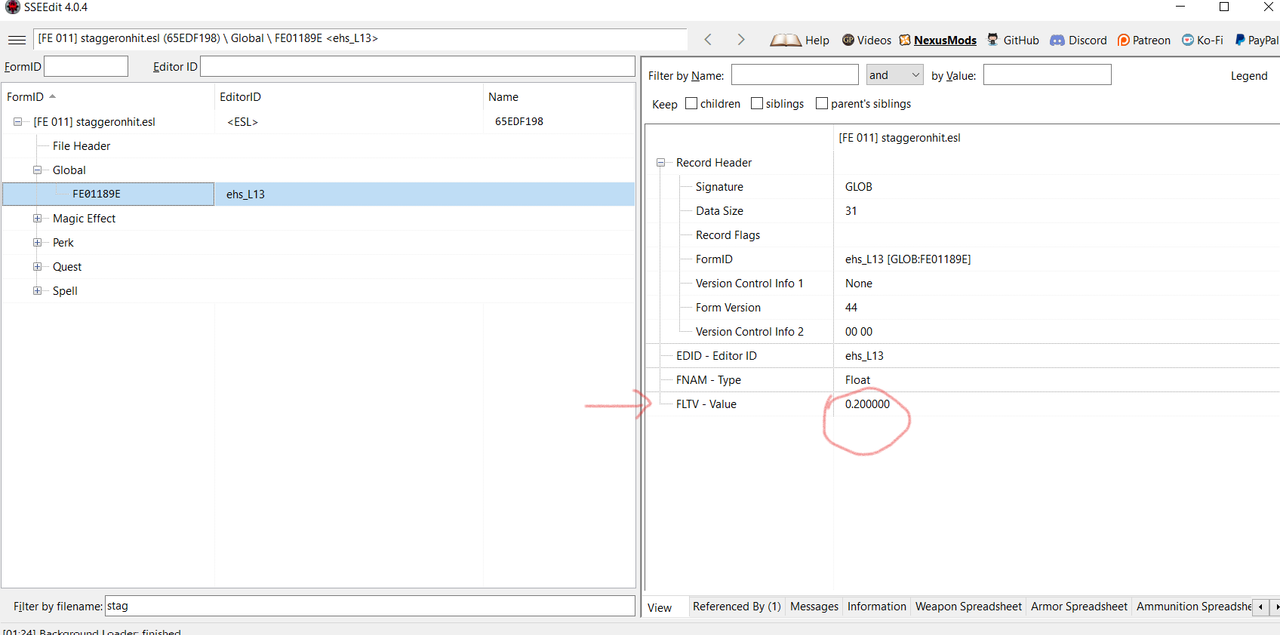Screen dimensions: 1280x635
Task: Click the 0.200000 value cell
Action: tap(867, 404)
